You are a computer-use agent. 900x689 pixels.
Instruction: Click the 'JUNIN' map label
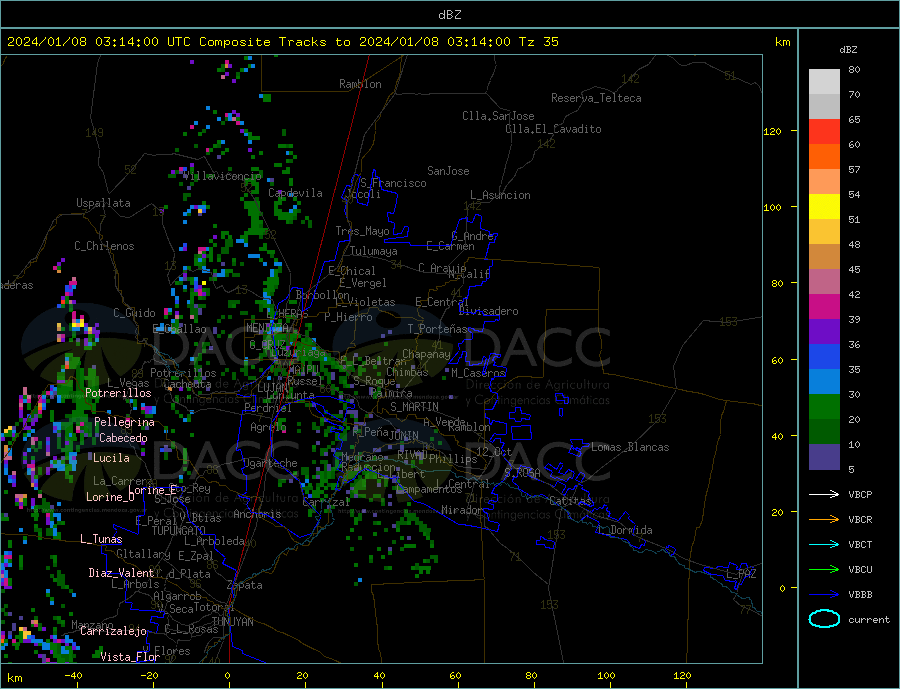tap(404, 436)
